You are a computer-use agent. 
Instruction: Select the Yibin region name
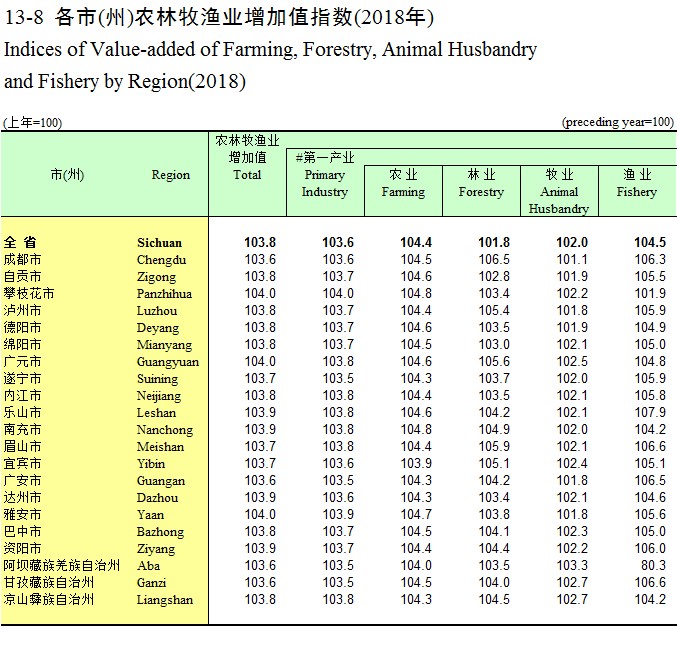tap(151, 464)
